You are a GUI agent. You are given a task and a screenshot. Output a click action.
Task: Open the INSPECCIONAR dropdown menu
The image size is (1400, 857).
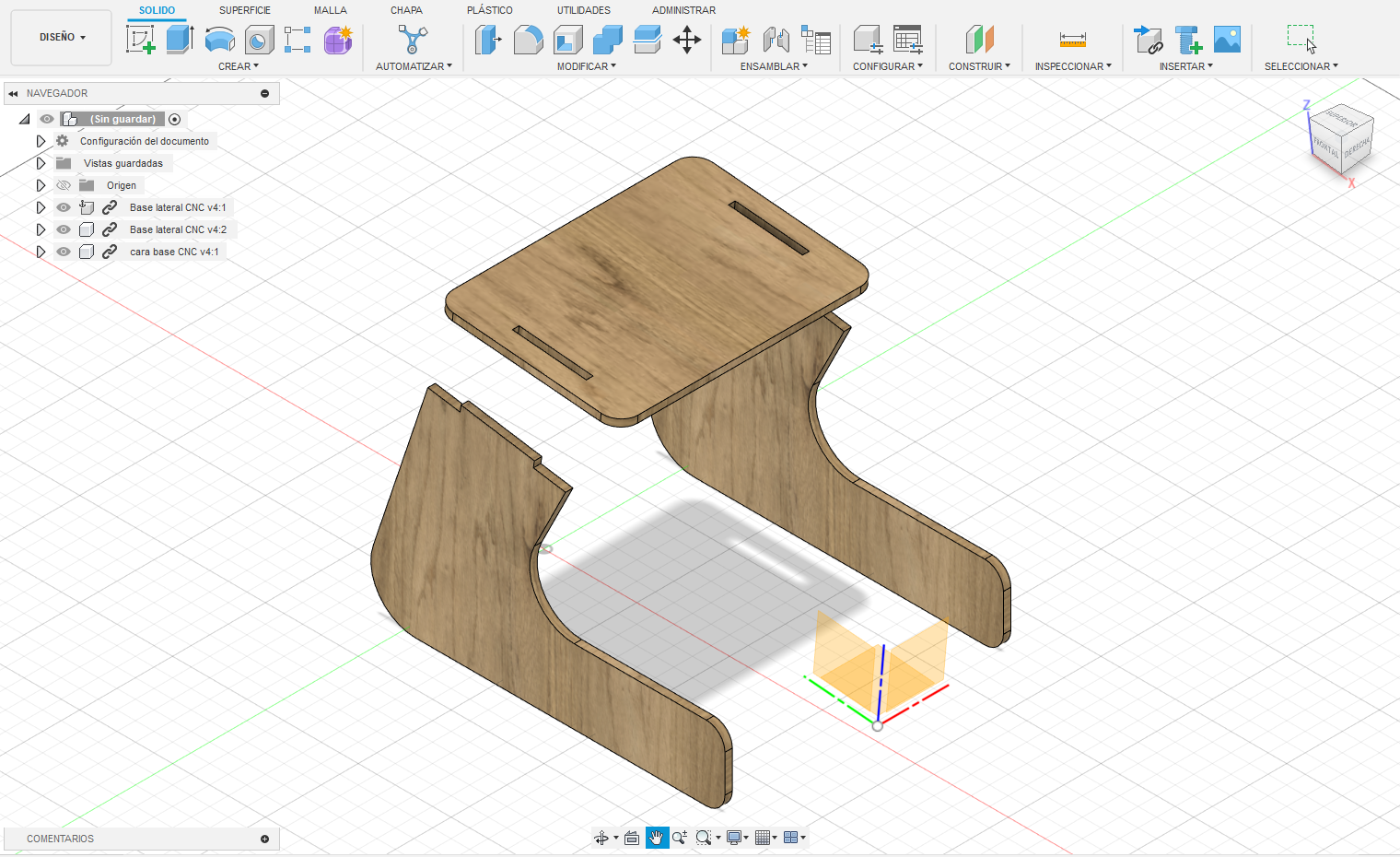[x=1073, y=66]
